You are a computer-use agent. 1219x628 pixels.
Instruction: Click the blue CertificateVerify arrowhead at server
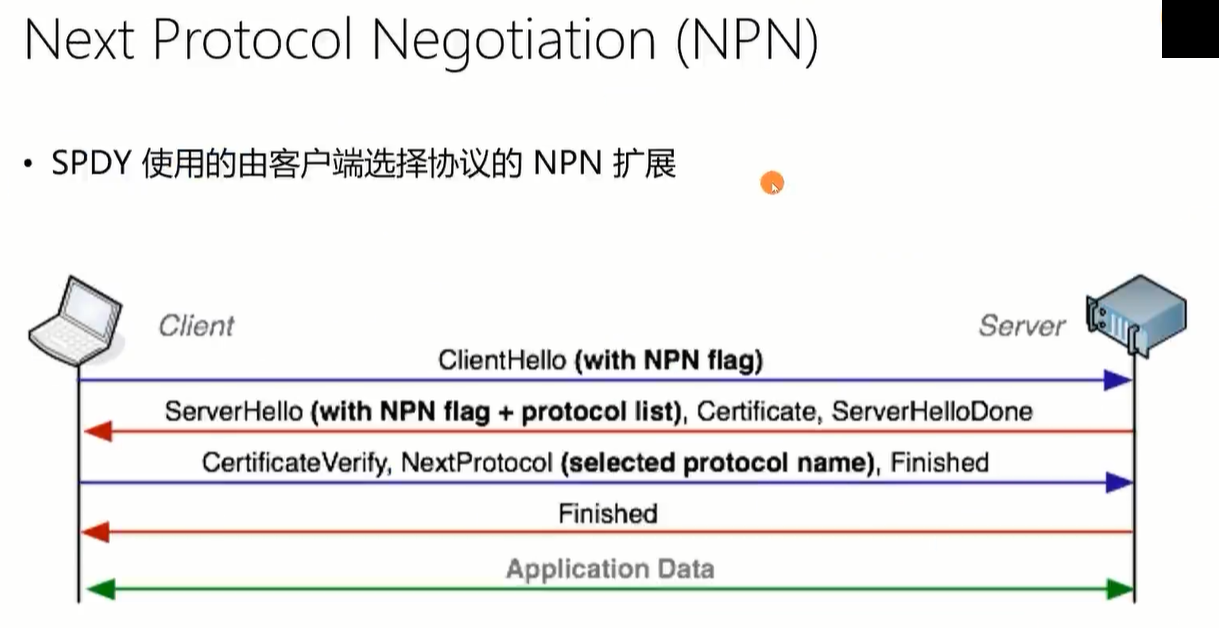click(x=1118, y=483)
